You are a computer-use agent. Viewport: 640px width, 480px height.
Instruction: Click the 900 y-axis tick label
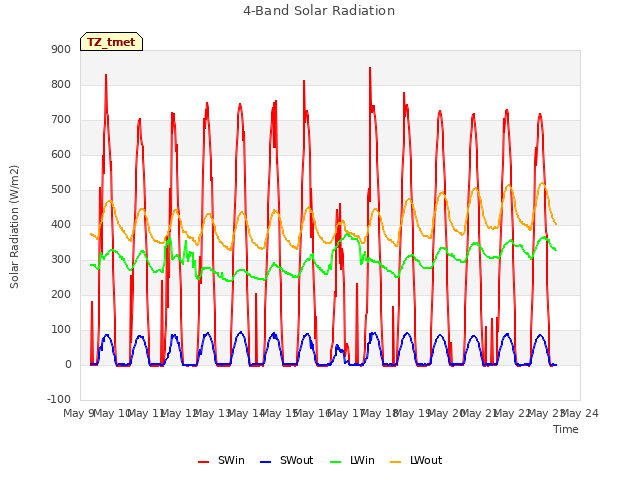coord(61,49)
